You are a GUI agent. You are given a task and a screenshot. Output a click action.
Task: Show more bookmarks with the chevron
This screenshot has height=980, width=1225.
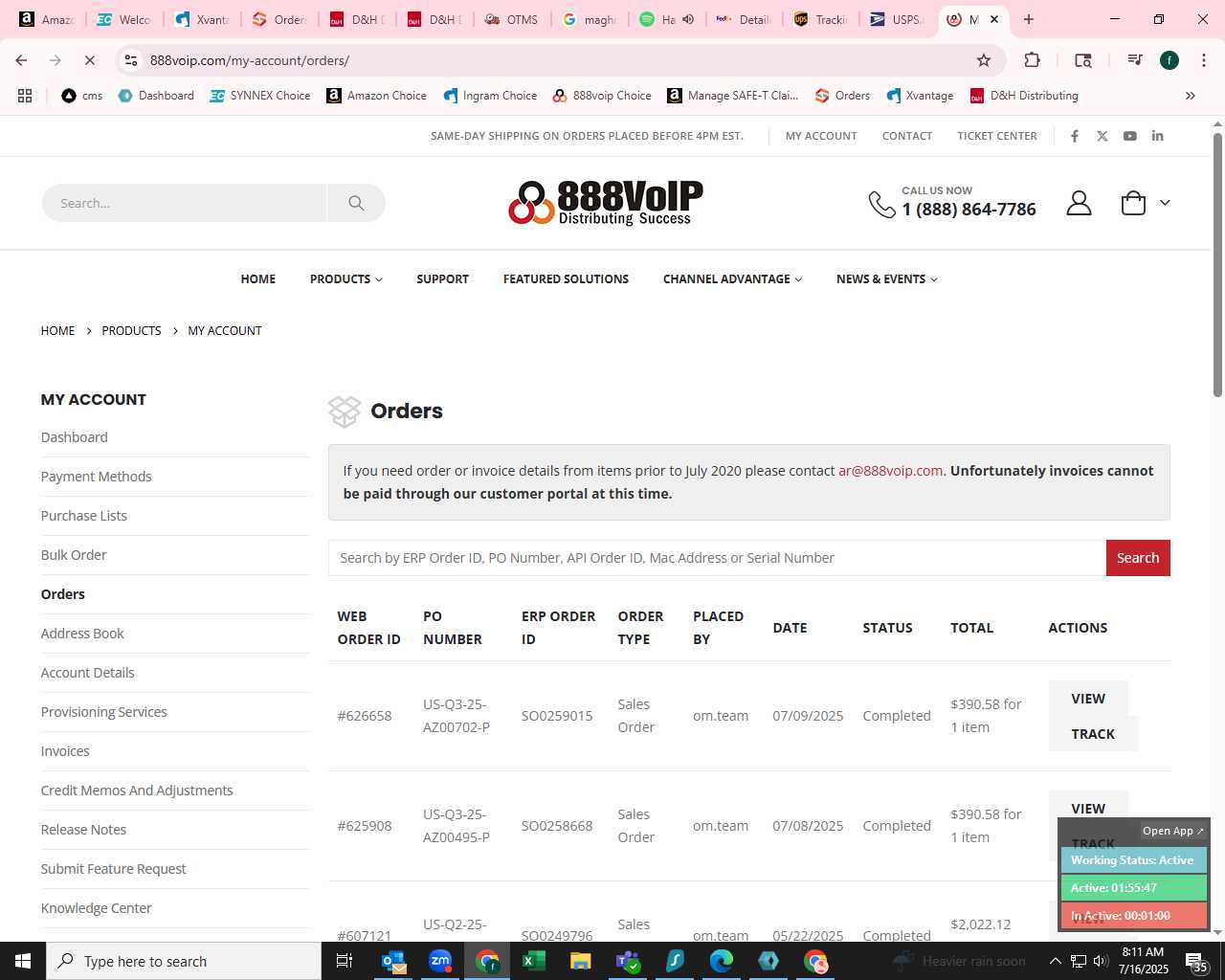(1191, 96)
